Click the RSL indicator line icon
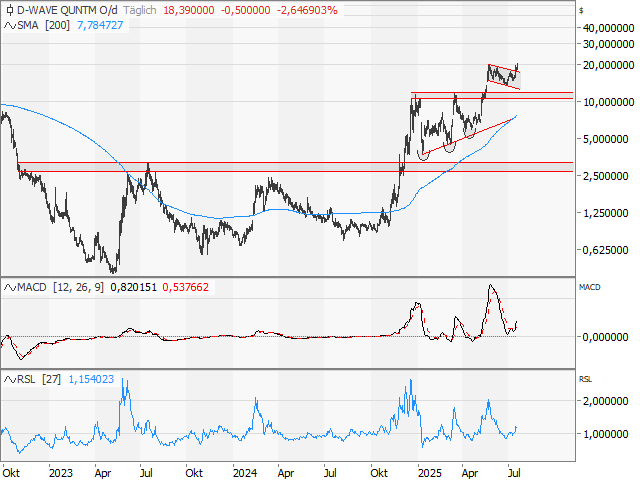Image resolution: width=640 pixels, height=480 pixels. tap(10, 380)
